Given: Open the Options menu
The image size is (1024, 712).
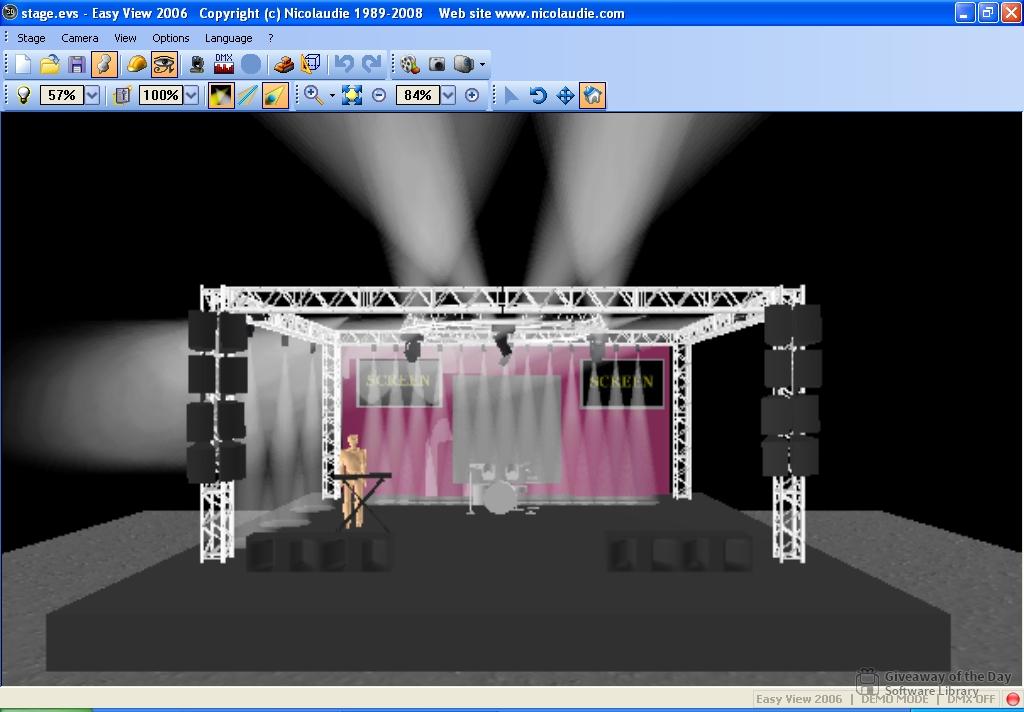Looking at the screenshot, I should (170, 38).
